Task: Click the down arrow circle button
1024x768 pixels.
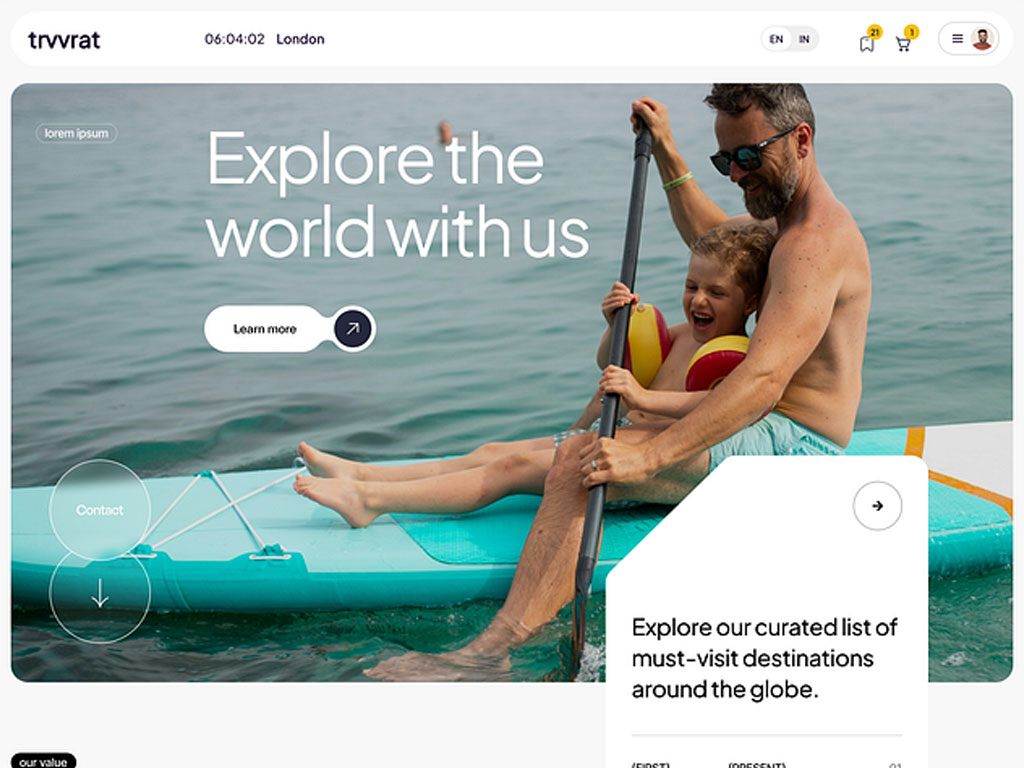Action: [x=100, y=593]
